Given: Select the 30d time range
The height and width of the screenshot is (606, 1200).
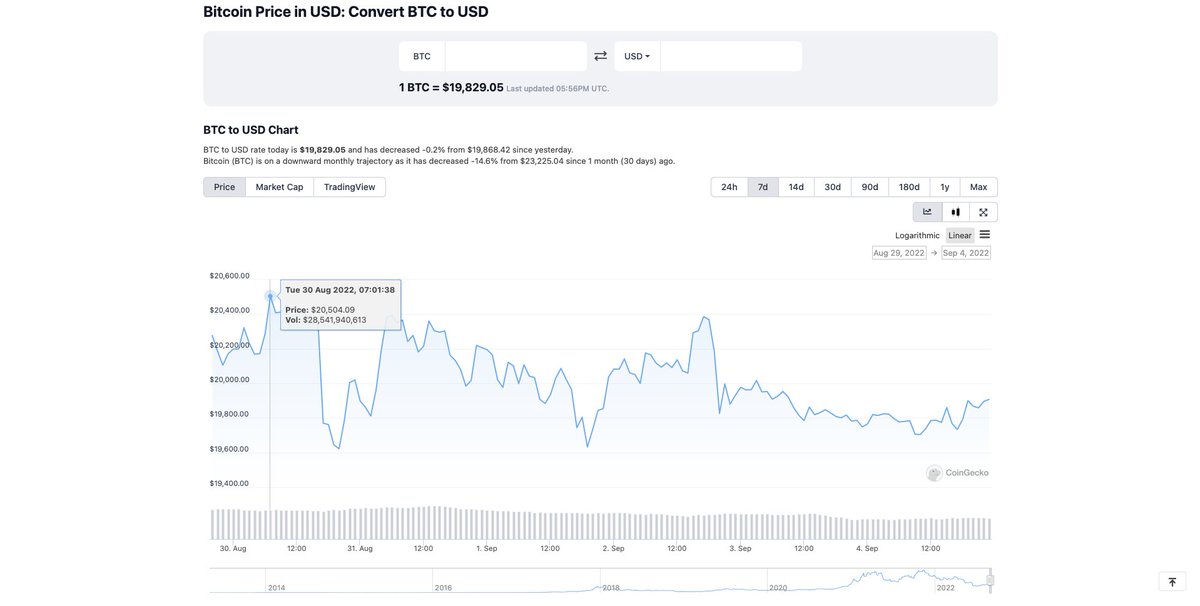Looking at the screenshot, I should [x=832, y=187].
